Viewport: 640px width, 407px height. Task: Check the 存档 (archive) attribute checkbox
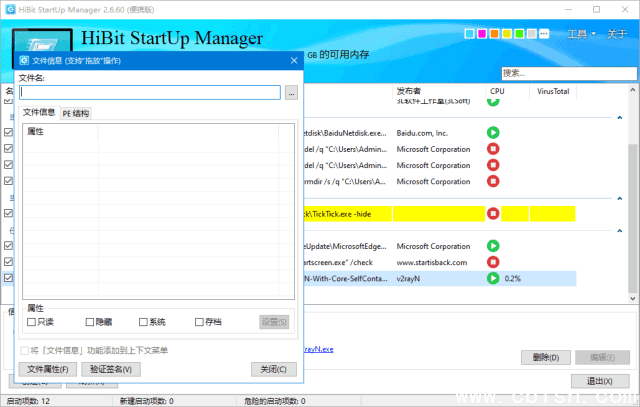pyautogui.click(x=199, y=322)
